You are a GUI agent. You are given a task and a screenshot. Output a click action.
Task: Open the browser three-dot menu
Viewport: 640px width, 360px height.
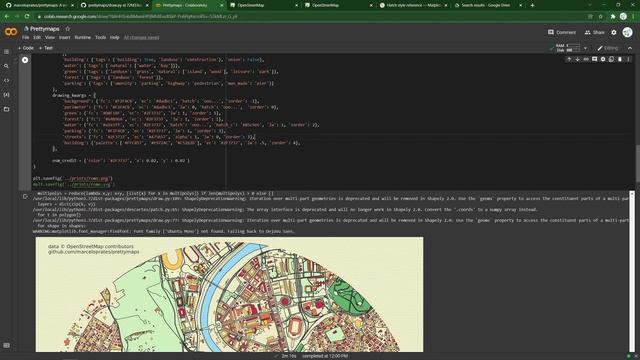click(633, 16)
